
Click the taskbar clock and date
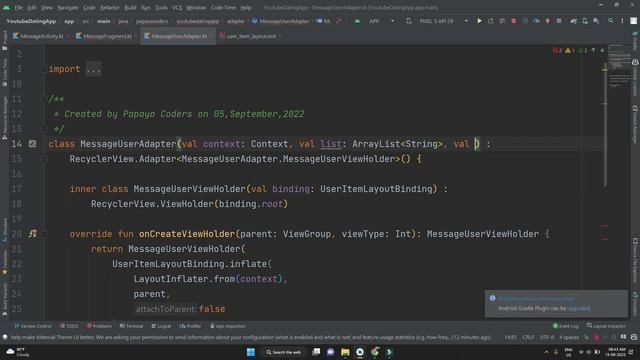point(616,352)
